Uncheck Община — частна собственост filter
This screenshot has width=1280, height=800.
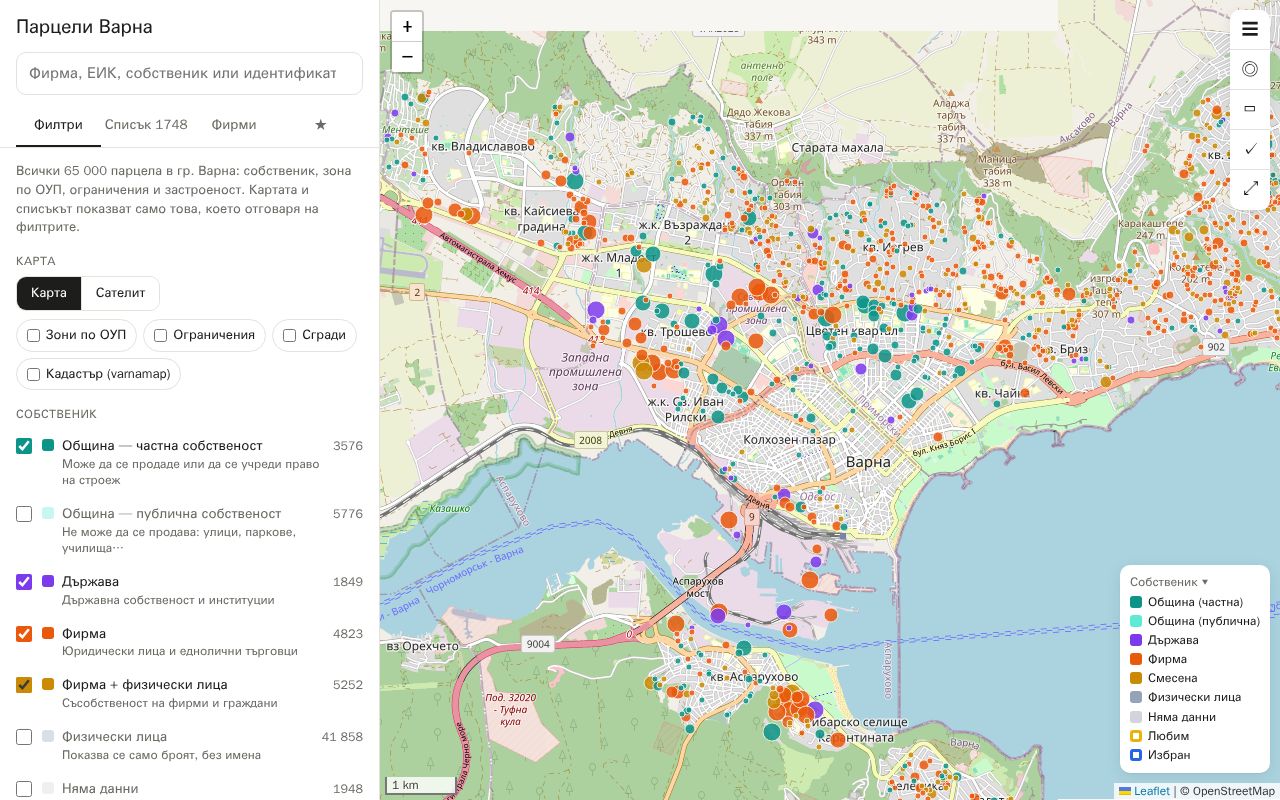tap(24, 446)
